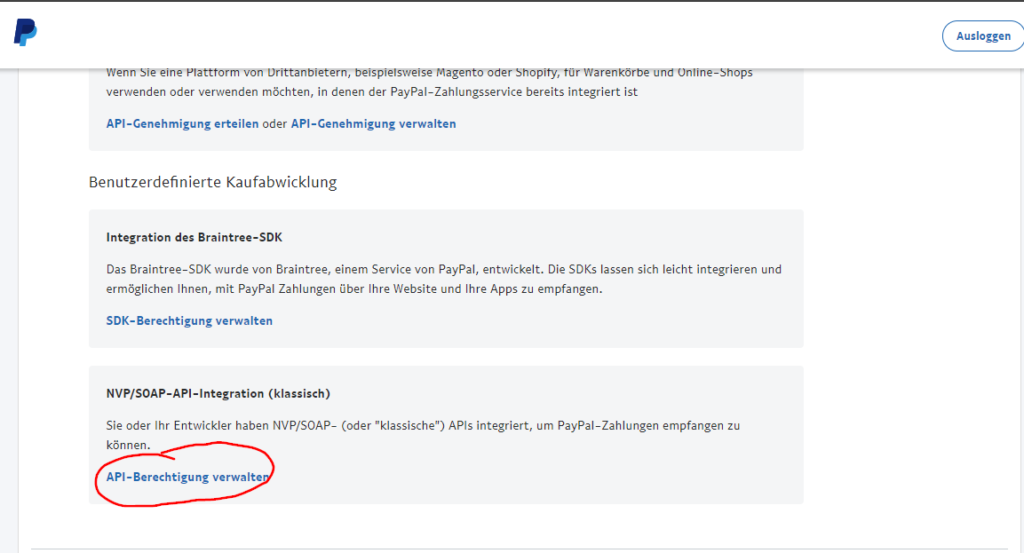Viewport: 1024px width, 553px height.
Task: Click the word "oder" between API-Genehmigung links
Action: (275, 123)
